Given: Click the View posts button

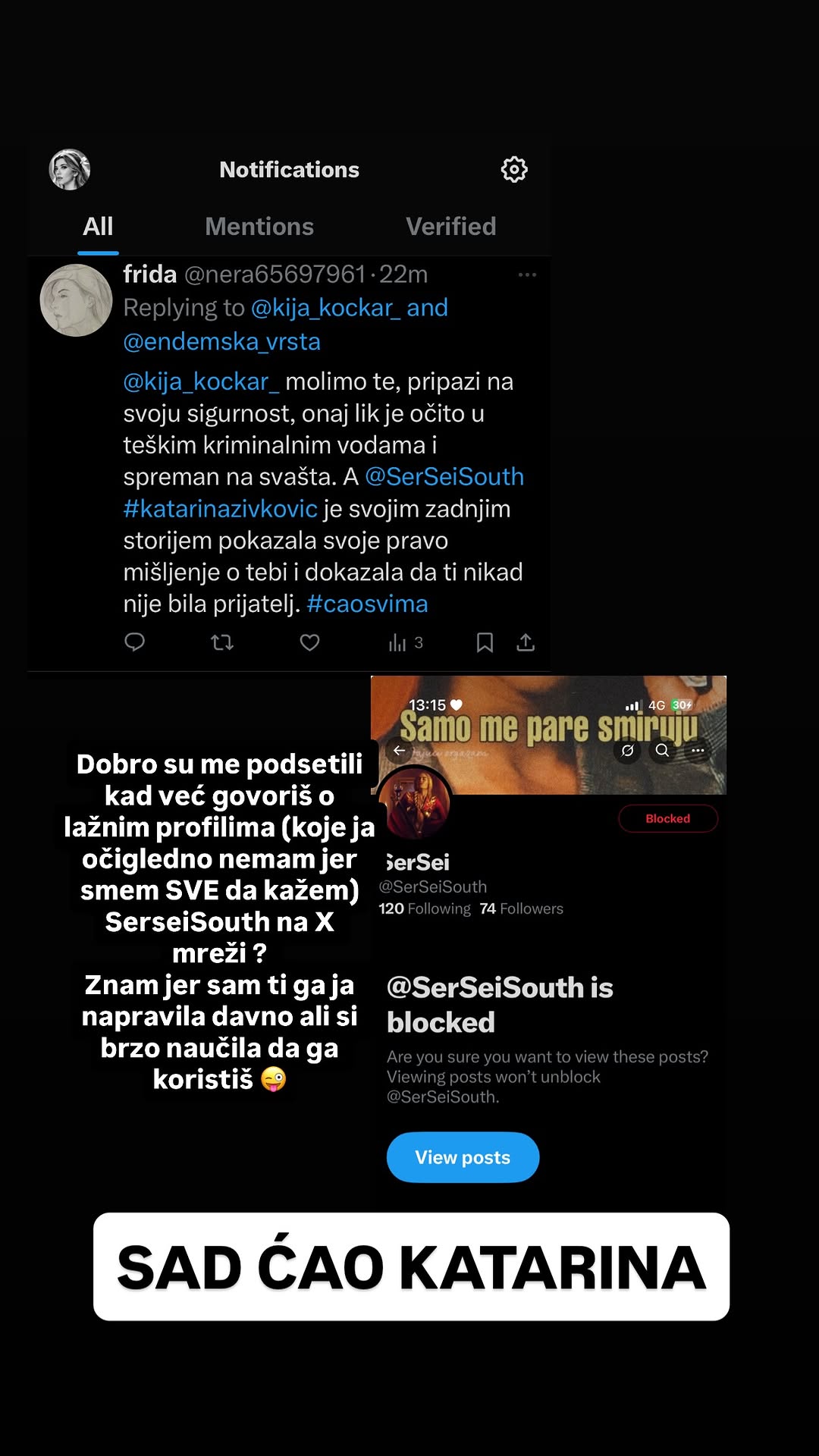Looking at the screenshot, I should [463, 1157].
